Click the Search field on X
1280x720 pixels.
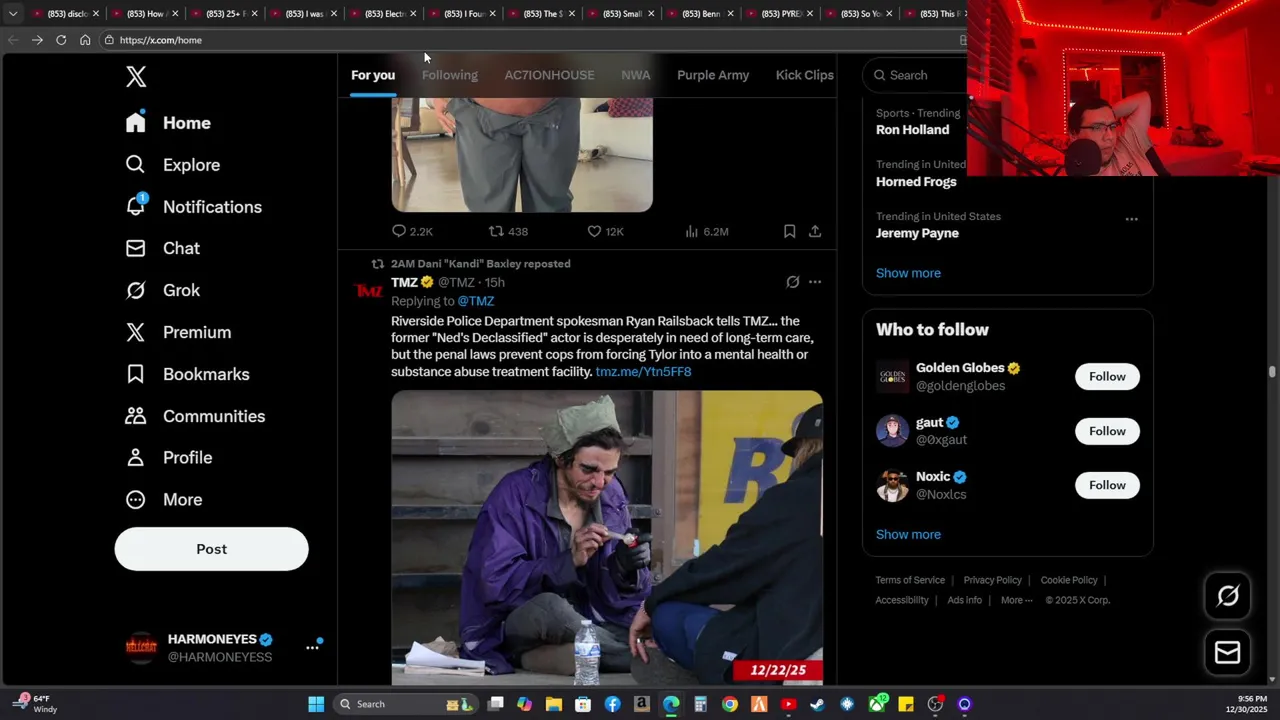[x=916, y=75]
